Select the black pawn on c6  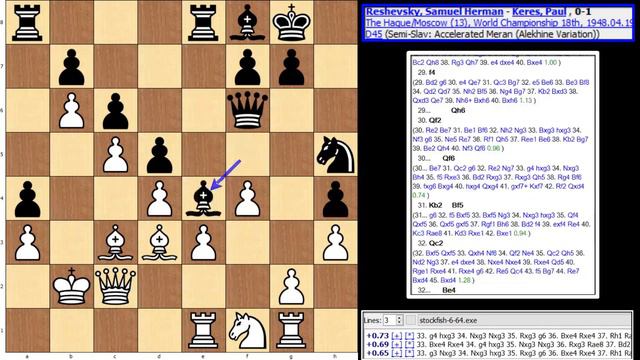[x=115, y=110]
